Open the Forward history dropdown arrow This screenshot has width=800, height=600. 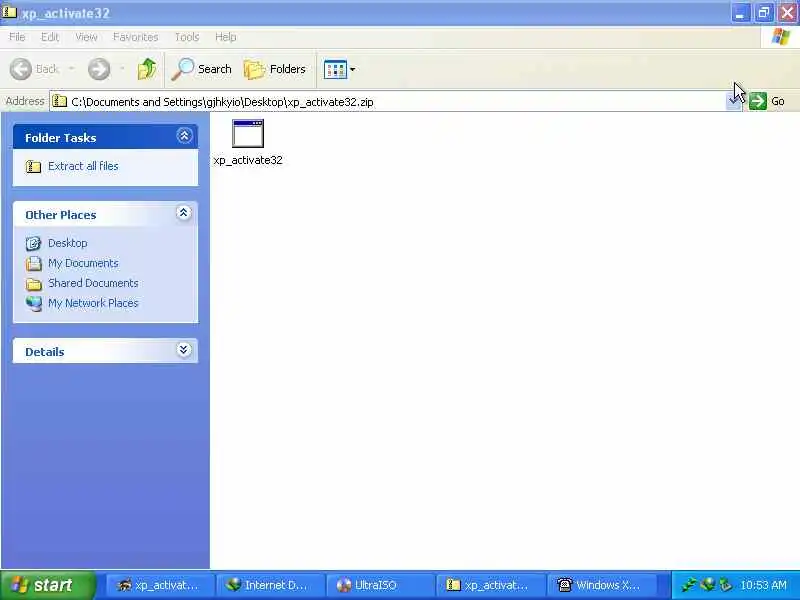tap(122, 69)
